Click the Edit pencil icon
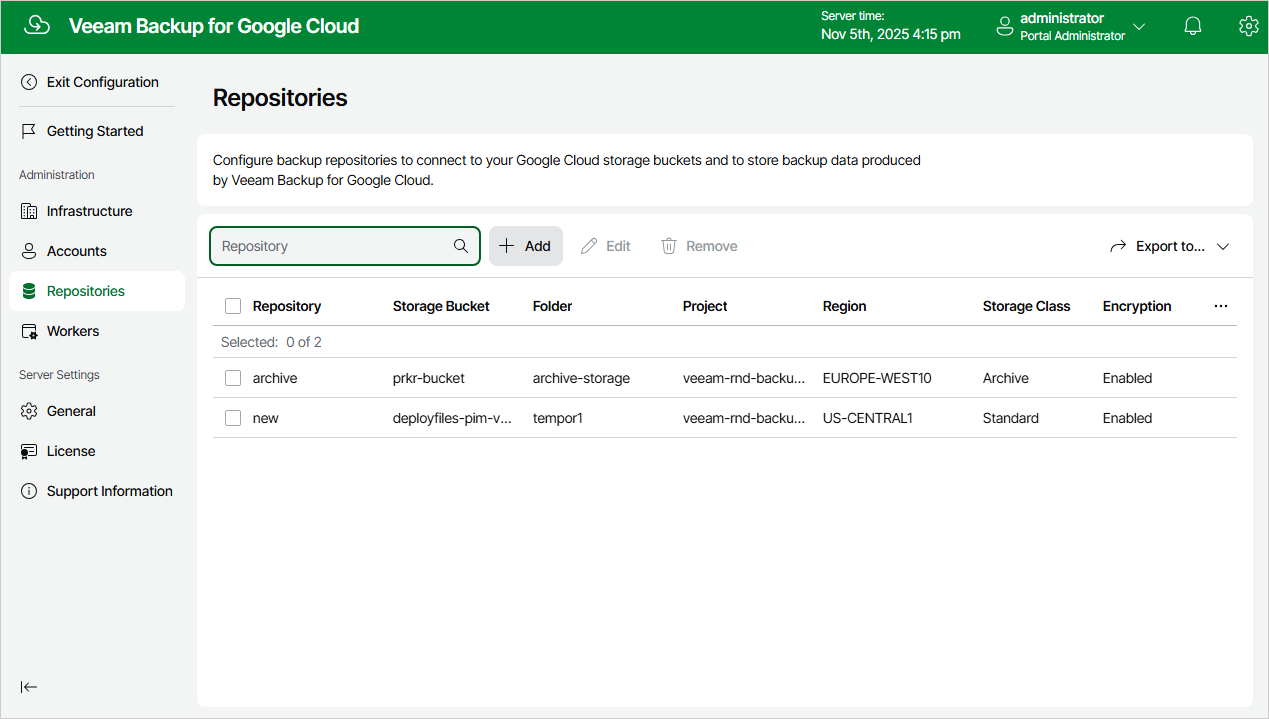This screenshot has width=1269, height=719. tap(589, 246)
